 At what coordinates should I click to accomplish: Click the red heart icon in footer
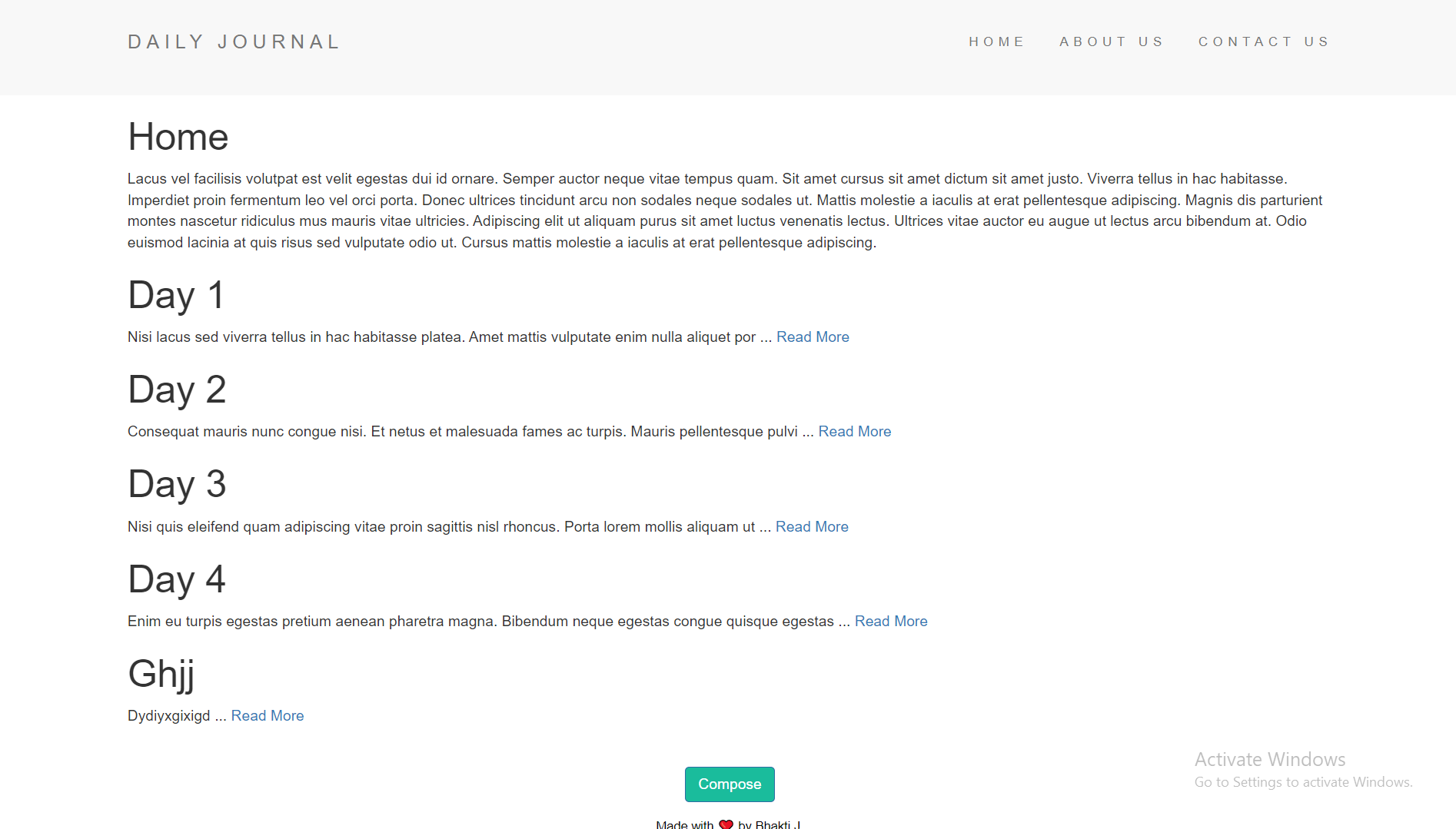pos(726,824)
